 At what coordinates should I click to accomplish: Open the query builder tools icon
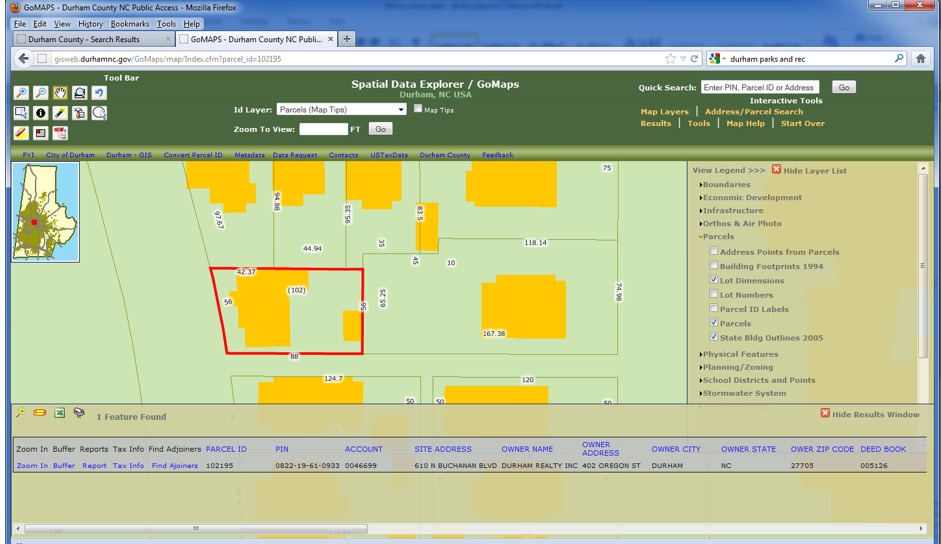tap(79, 113)
